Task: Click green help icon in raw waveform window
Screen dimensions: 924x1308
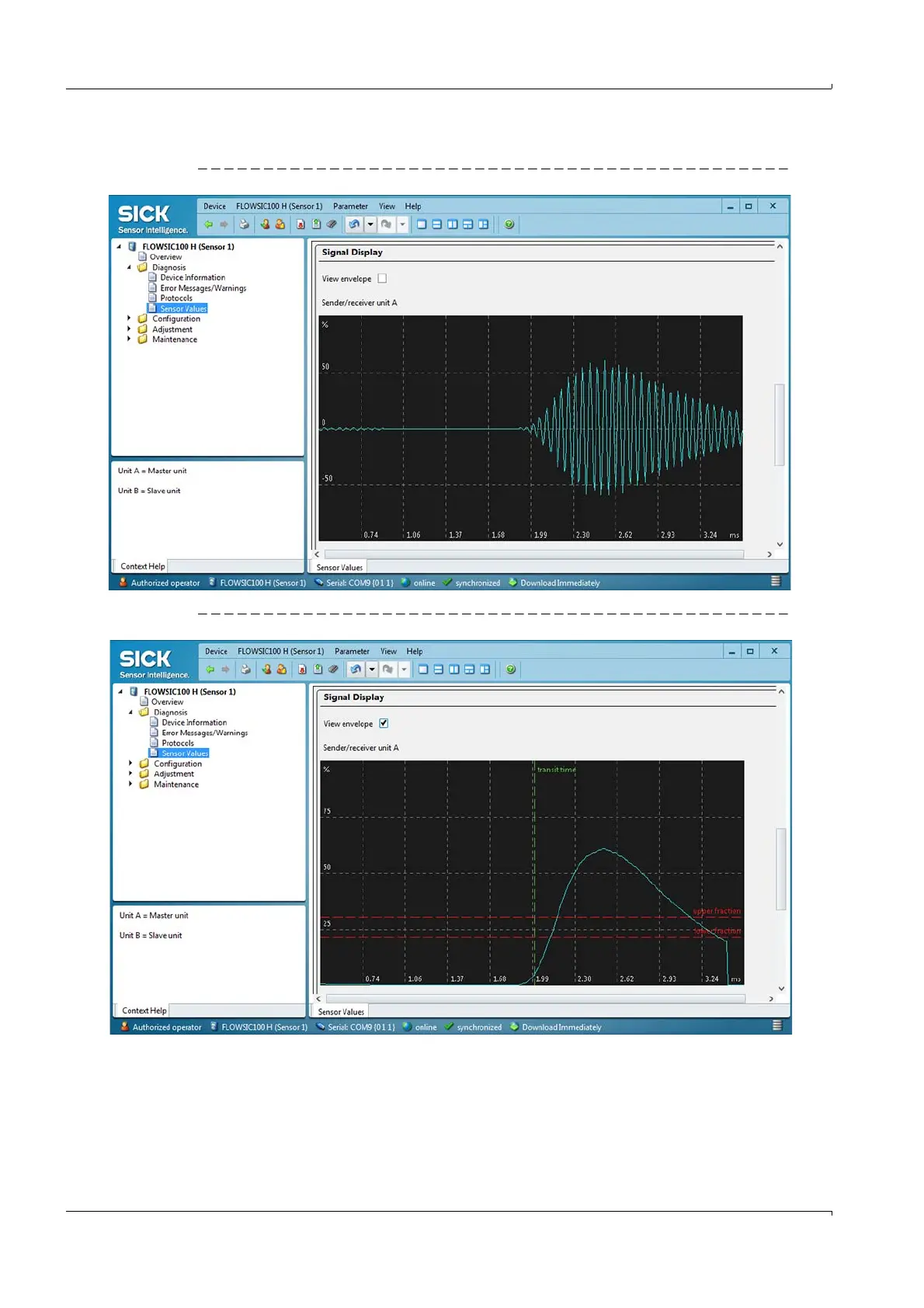Action: tap(509, 224)
